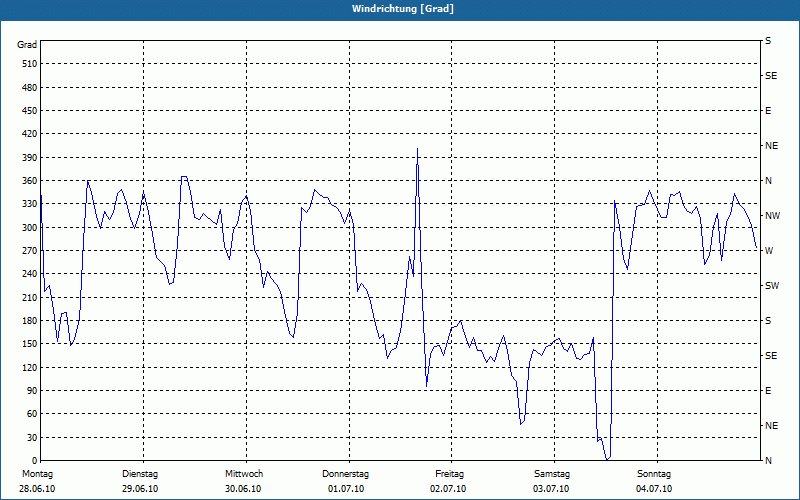
Task: Click the 210 degree axis label
Action: (x=30, y=297)
